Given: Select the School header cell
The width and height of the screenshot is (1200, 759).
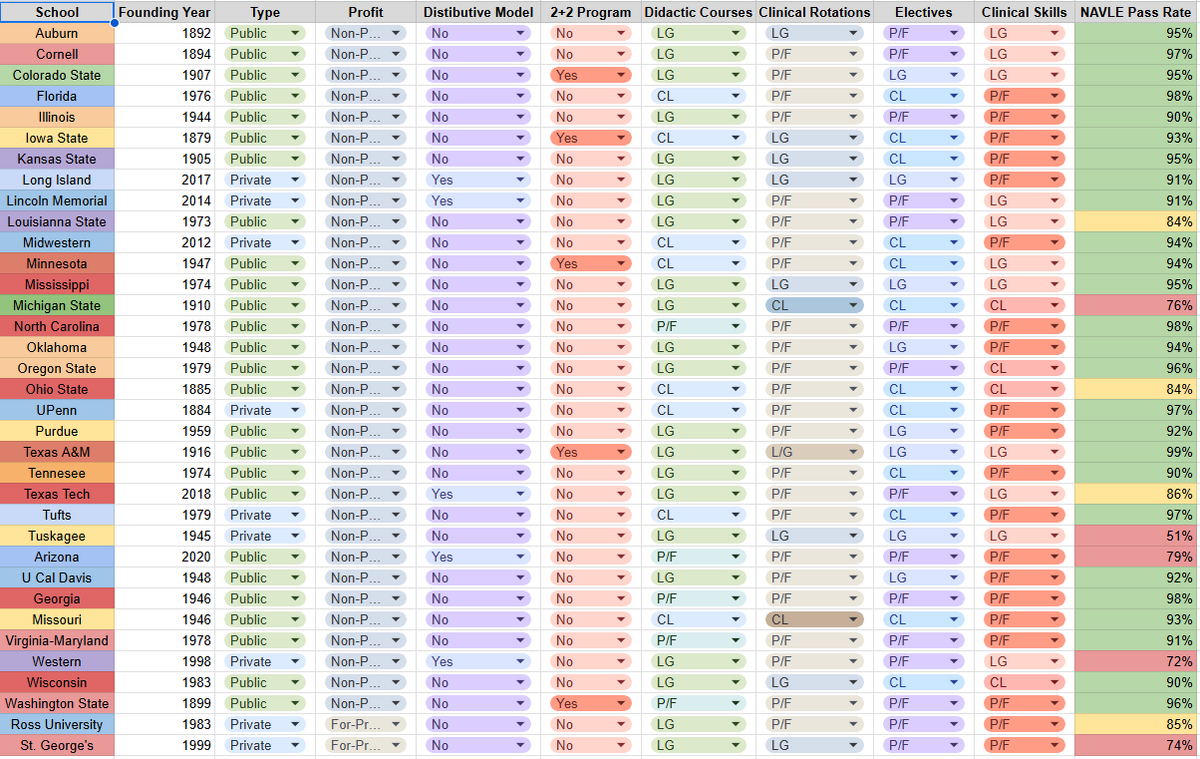Looking at the screenshot, I should [57, 12].
